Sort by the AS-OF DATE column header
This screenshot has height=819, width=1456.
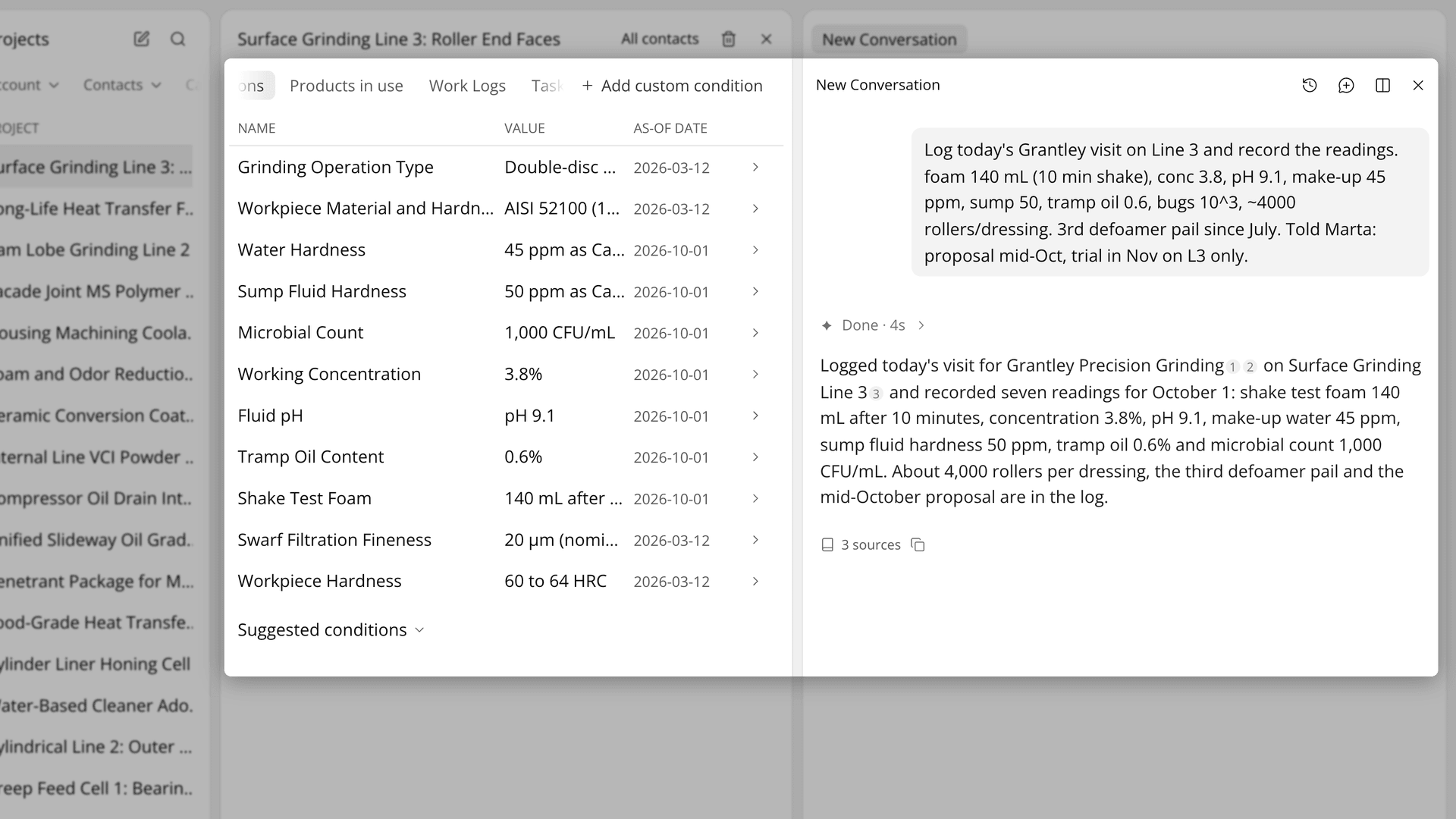[670, 128]
